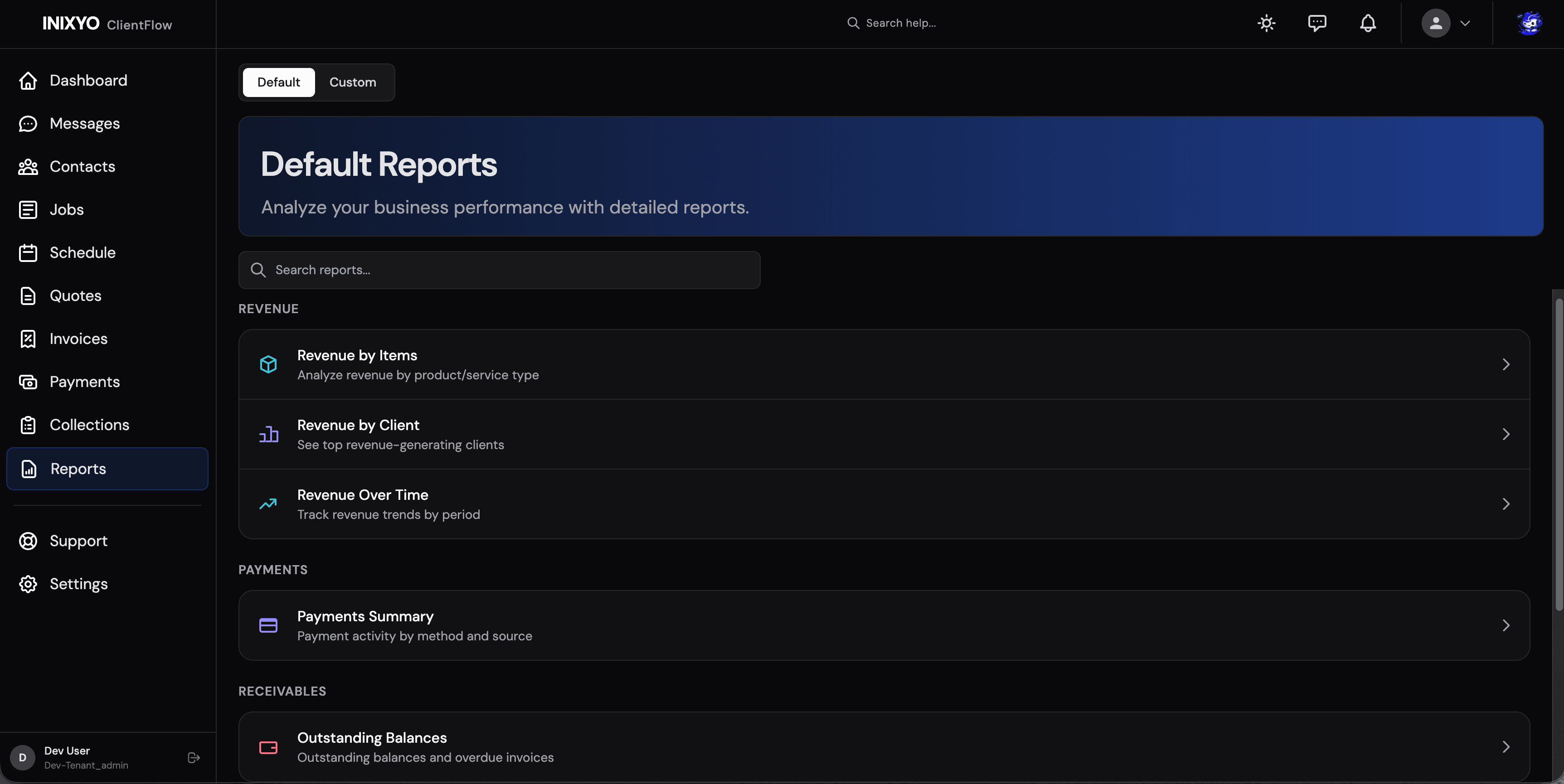Screen dimensions: 1564x784
Task: Select the Default reports tab
Action: pyautogui.click(x=278, y=82)
